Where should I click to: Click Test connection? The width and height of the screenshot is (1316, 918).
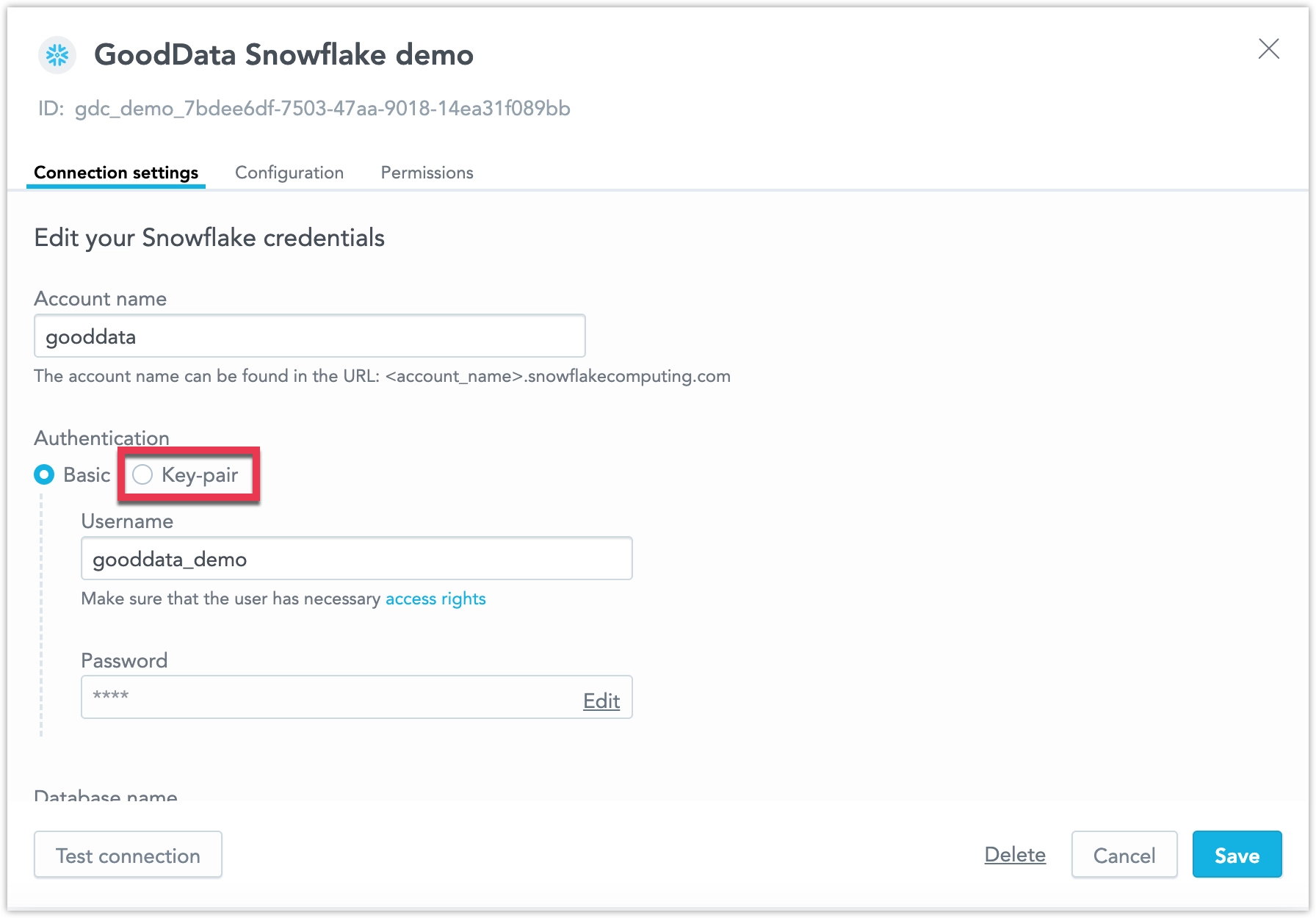point(128,855)
